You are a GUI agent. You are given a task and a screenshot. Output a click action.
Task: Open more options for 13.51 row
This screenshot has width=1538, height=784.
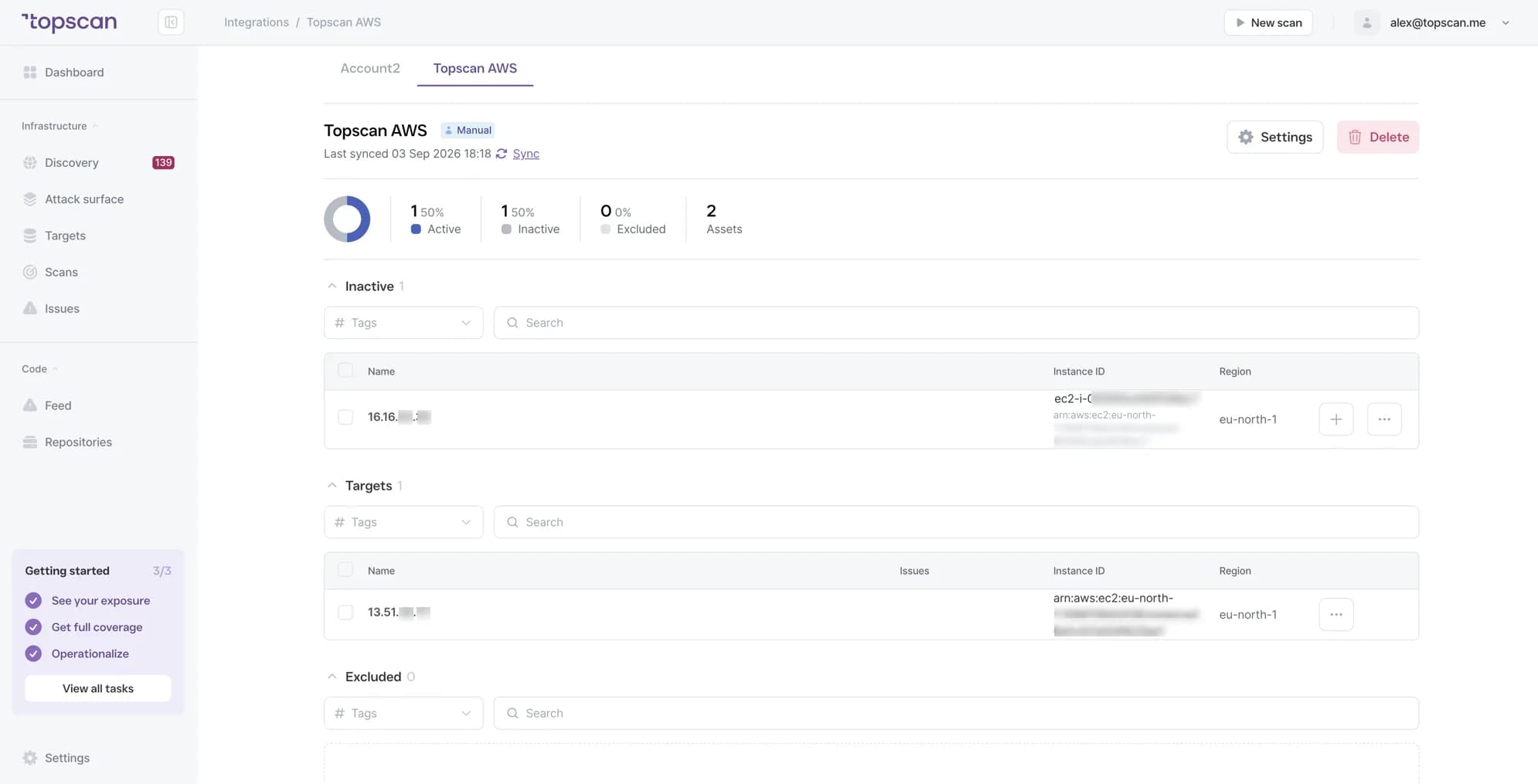pyautogui.click(x=1336, y=615)
